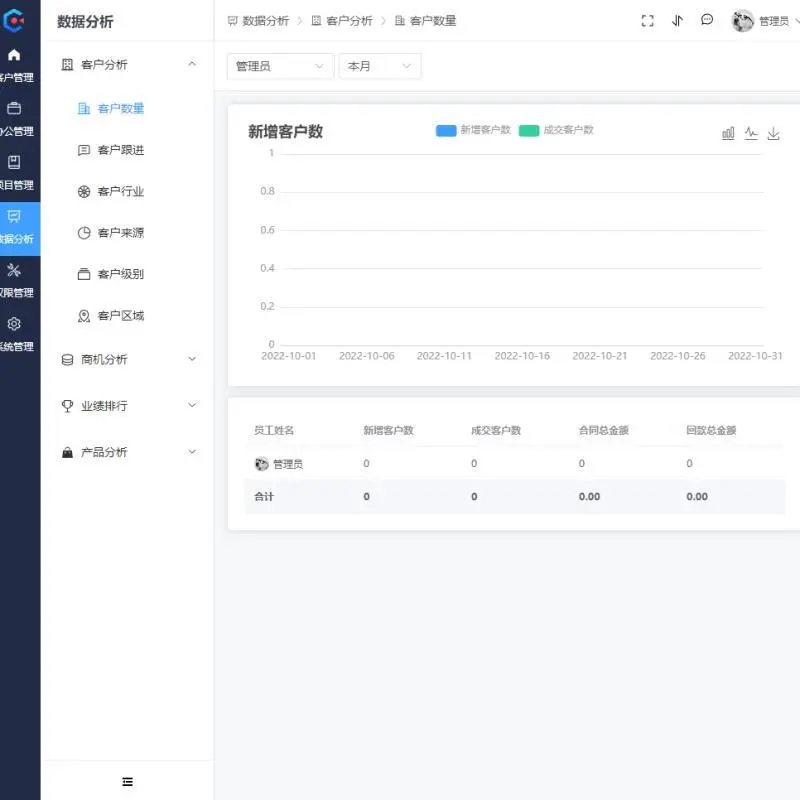
Task: Click the fullscreen icon in the top bar
Action: tap(647, 20)
